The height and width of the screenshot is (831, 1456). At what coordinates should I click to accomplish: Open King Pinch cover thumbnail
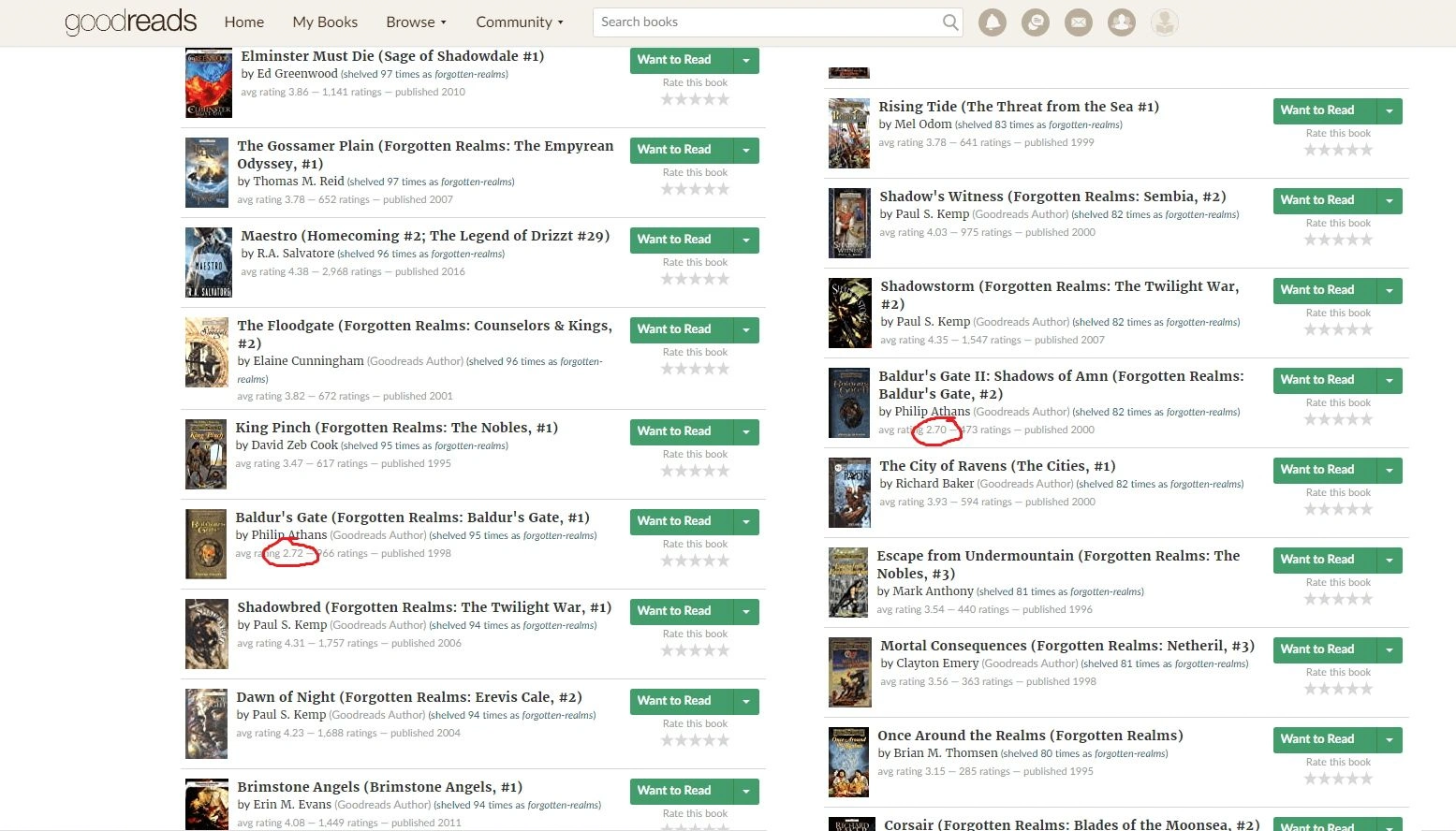point(206,454)
